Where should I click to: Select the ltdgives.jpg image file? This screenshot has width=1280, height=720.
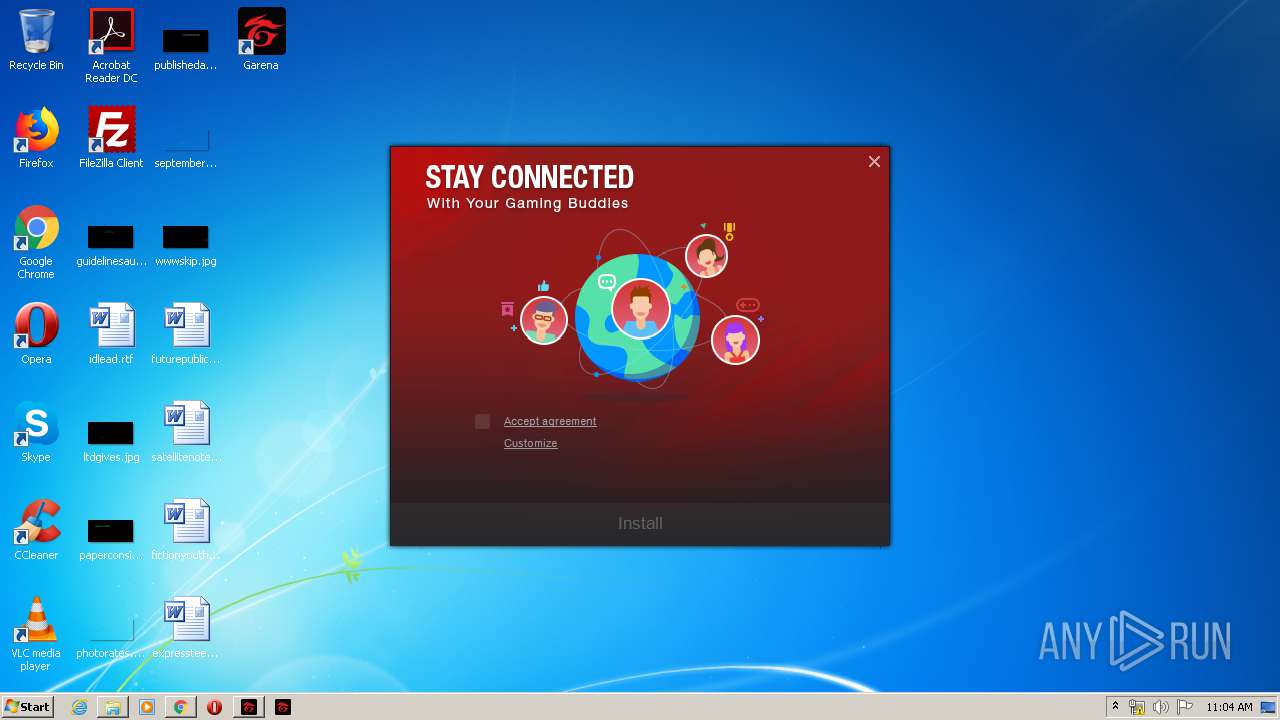pos(111,441)
